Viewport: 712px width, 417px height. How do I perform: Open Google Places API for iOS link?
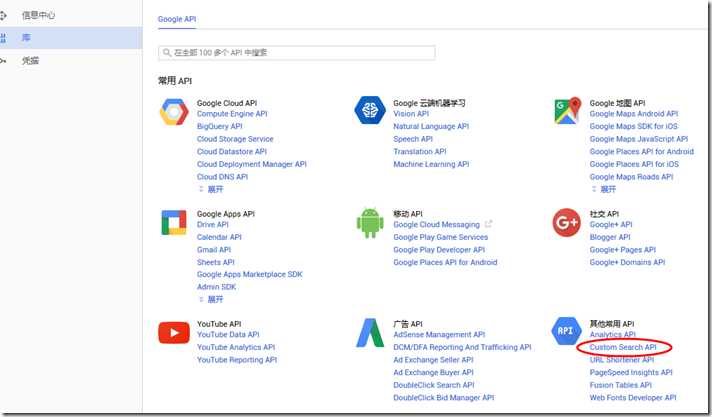[634, 164]
